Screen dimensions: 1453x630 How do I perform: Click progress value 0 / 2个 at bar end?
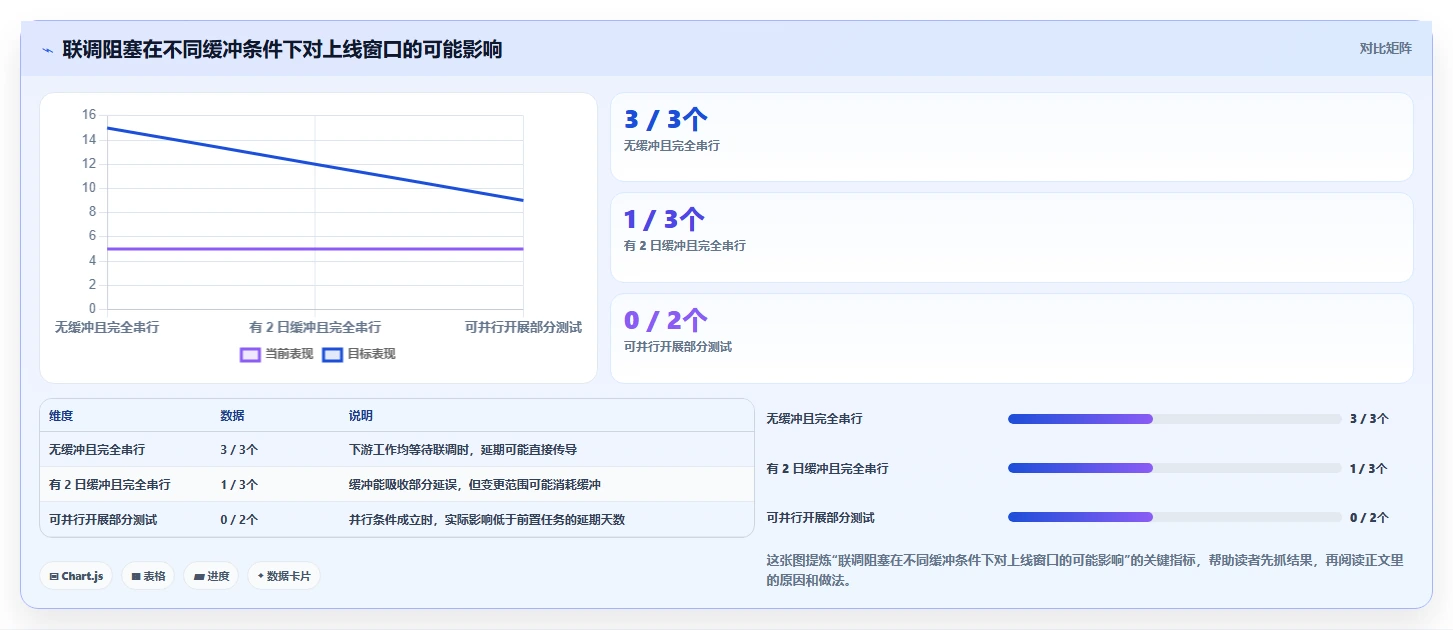coord(1369,518)
